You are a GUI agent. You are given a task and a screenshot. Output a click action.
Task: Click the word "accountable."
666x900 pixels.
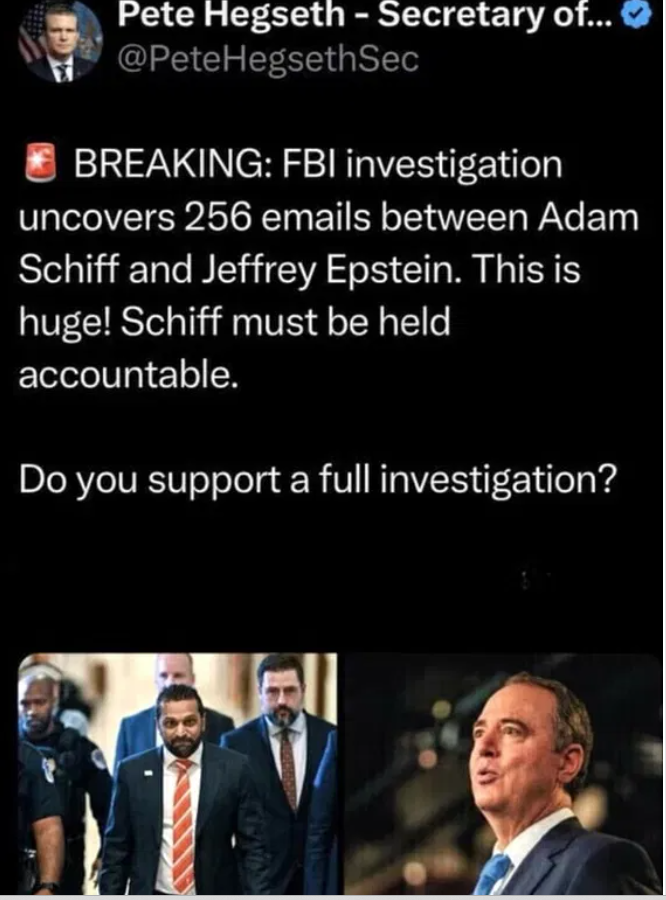(129, 375)
